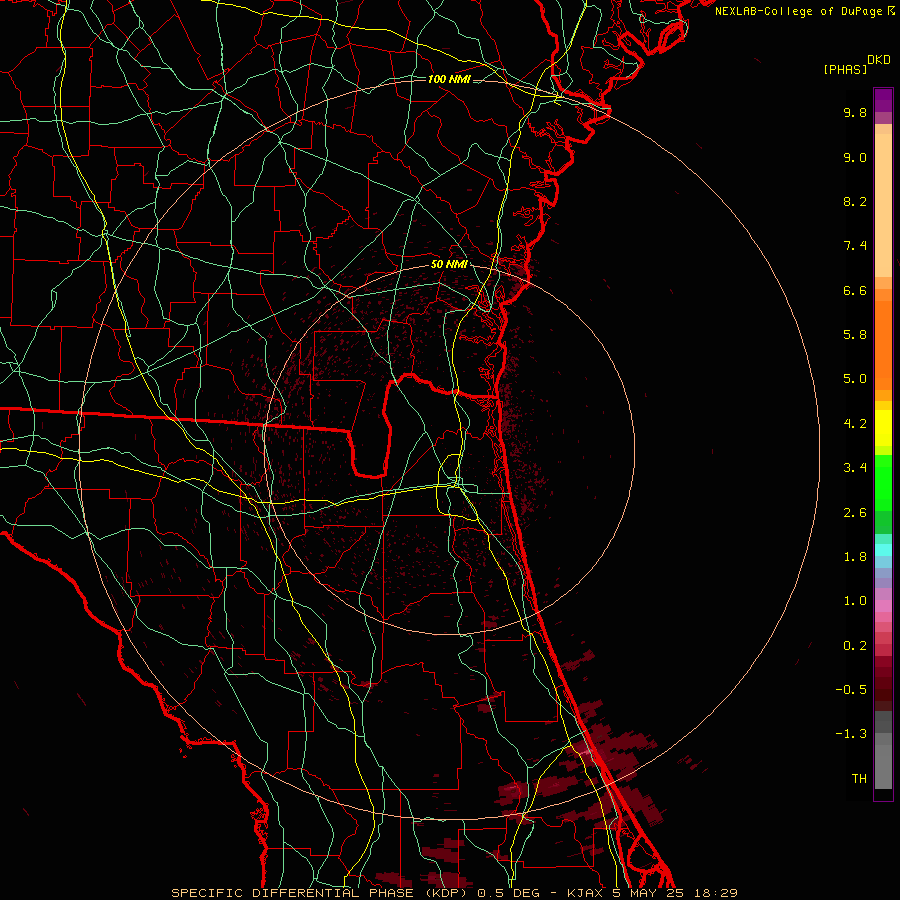This screenshot has width=900, height=900.
Task: Click the 7.4 scale value
Action: pos(855,246)
